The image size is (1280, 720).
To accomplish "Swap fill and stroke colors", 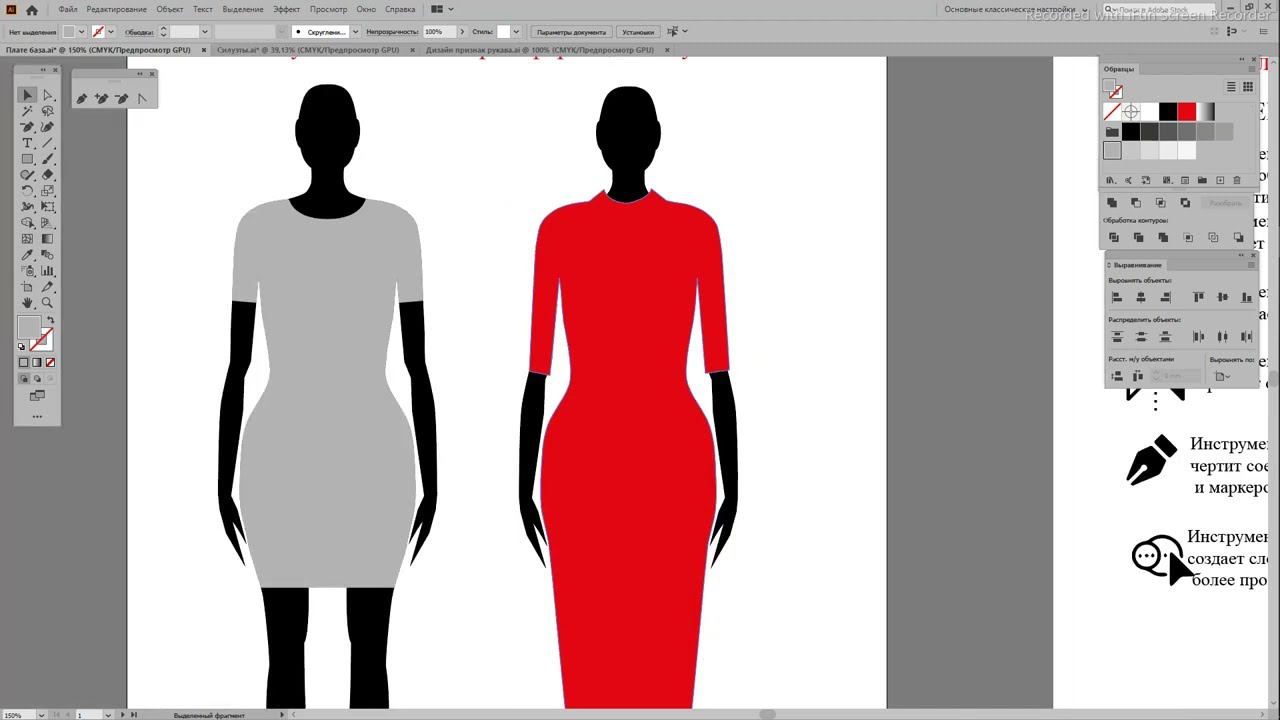I will (50, 320).
